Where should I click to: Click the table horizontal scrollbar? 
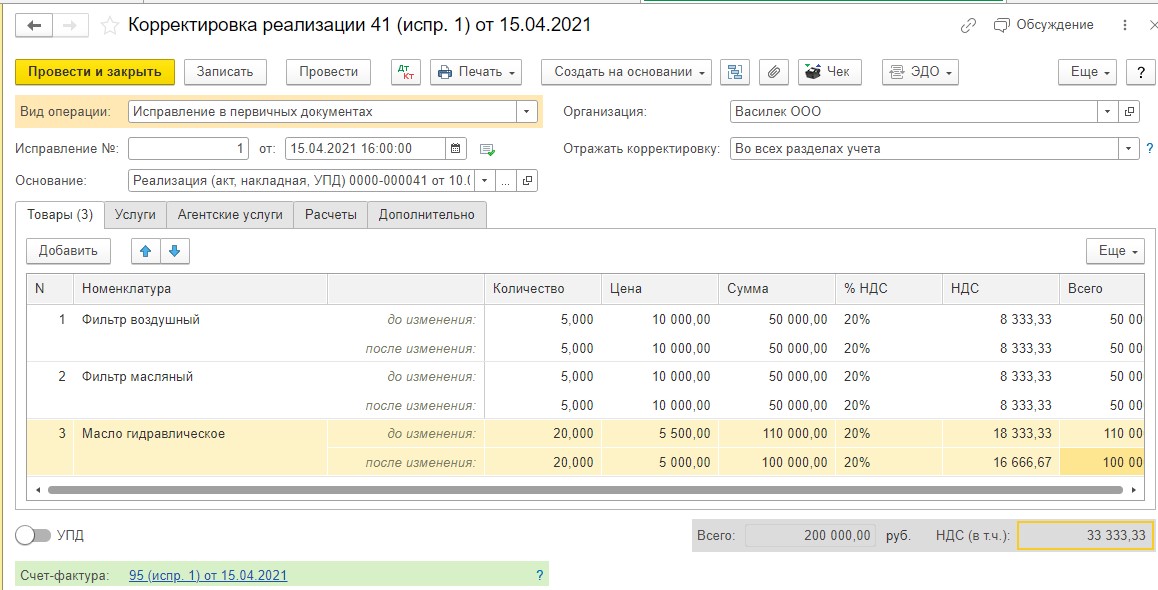tap(585, 490)
